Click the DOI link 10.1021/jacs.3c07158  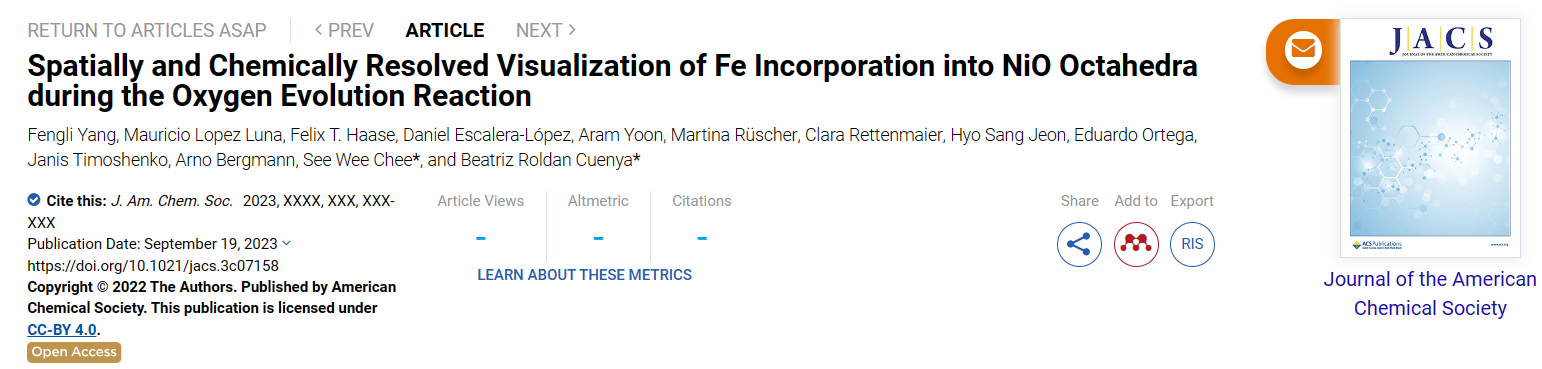click(153, 265)
